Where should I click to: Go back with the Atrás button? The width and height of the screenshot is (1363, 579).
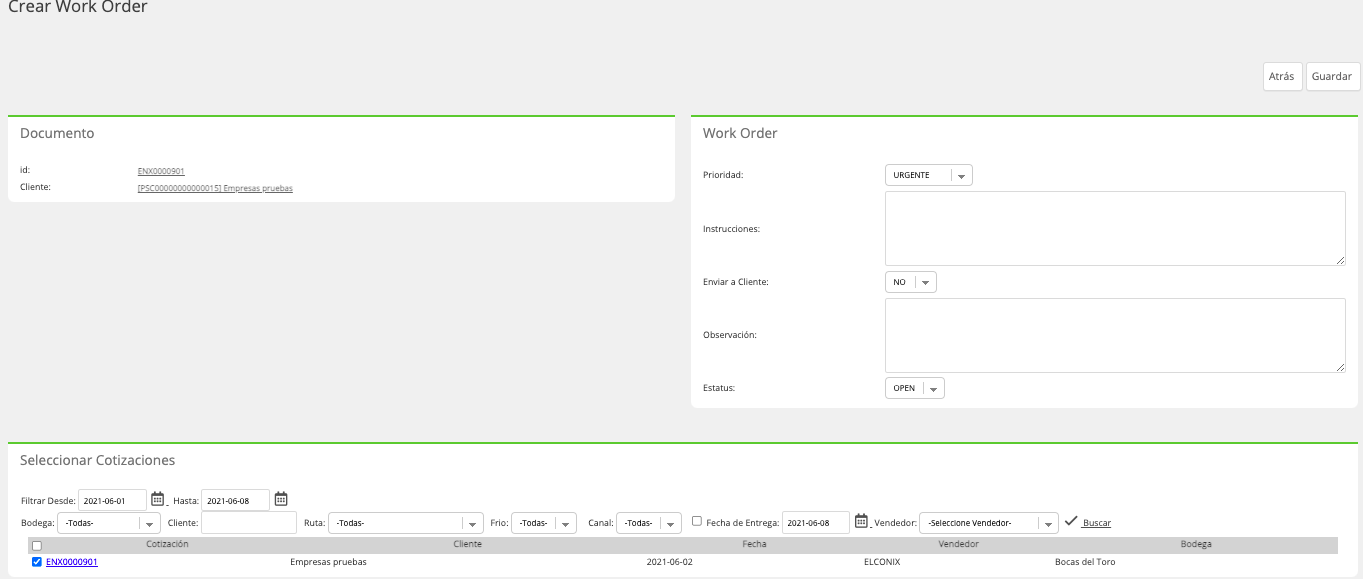click(1283, 76)
